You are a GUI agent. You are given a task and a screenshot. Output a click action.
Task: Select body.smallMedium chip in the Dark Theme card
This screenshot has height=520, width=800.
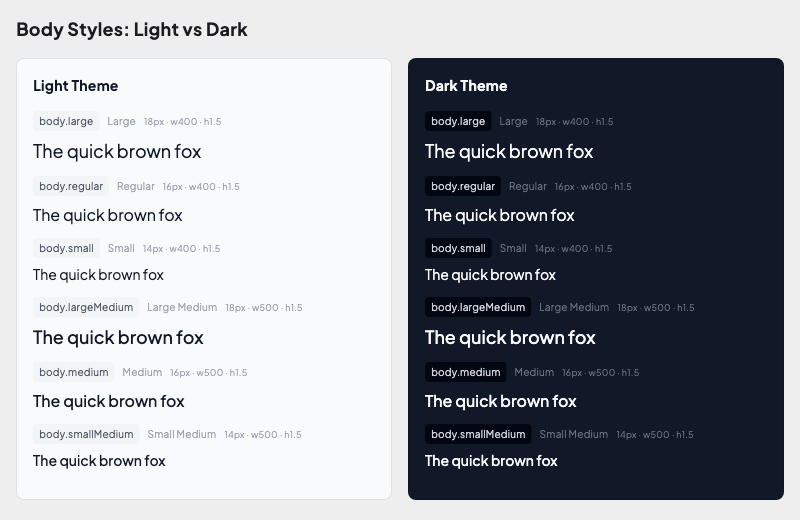pos(478,434)
